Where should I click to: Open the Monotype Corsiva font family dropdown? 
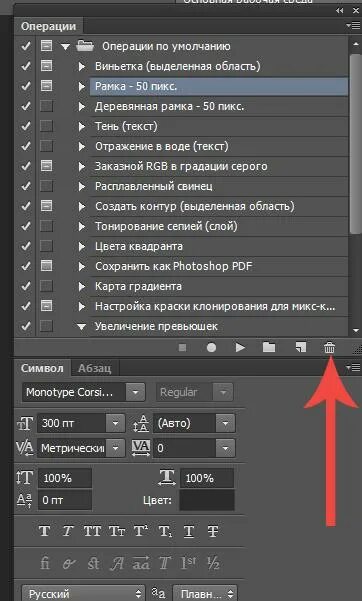click(135, 392)
